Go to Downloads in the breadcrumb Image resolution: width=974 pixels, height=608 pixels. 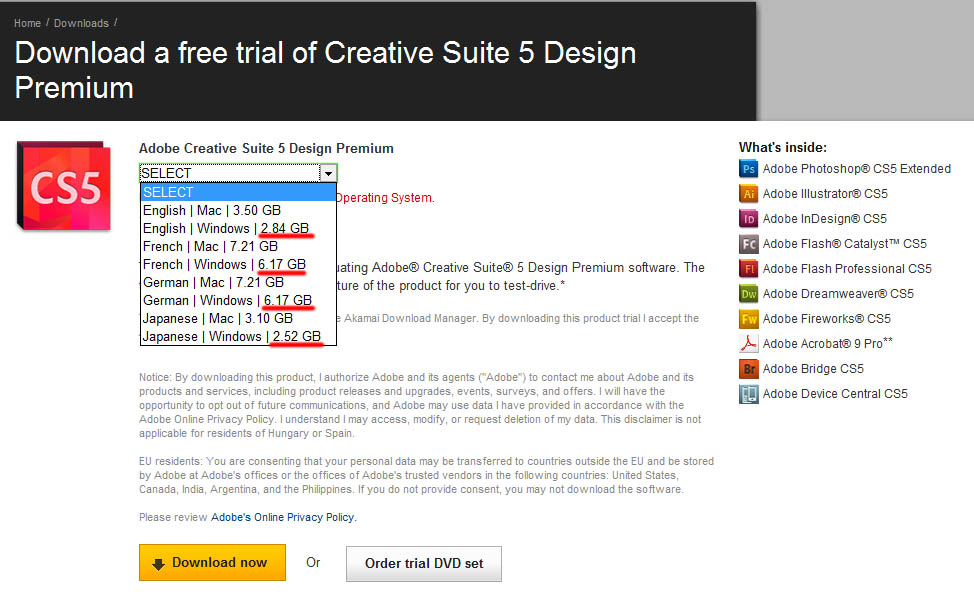(x=81, y=23)
